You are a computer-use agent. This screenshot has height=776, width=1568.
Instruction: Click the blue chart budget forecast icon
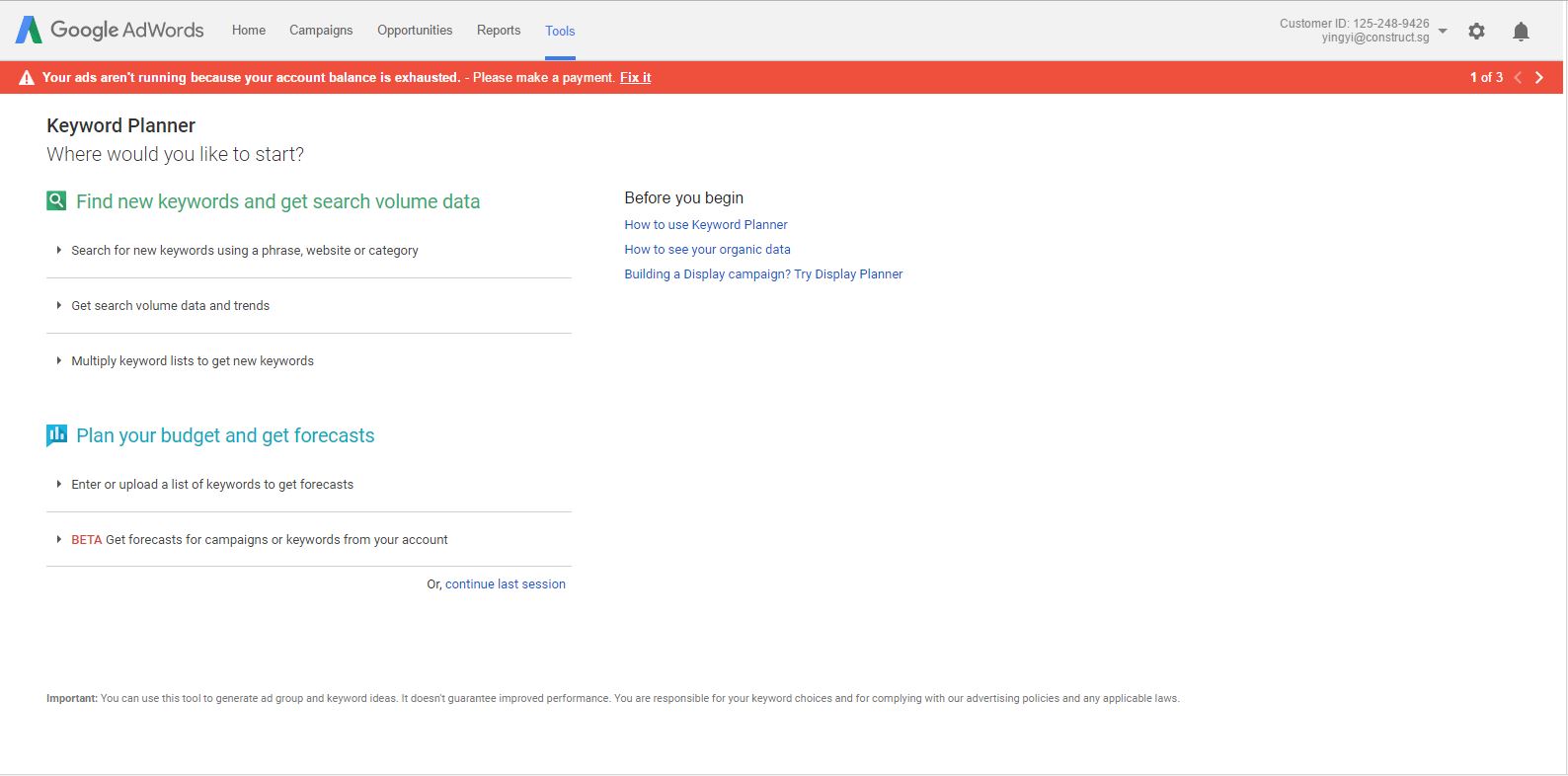pos(56,435)
